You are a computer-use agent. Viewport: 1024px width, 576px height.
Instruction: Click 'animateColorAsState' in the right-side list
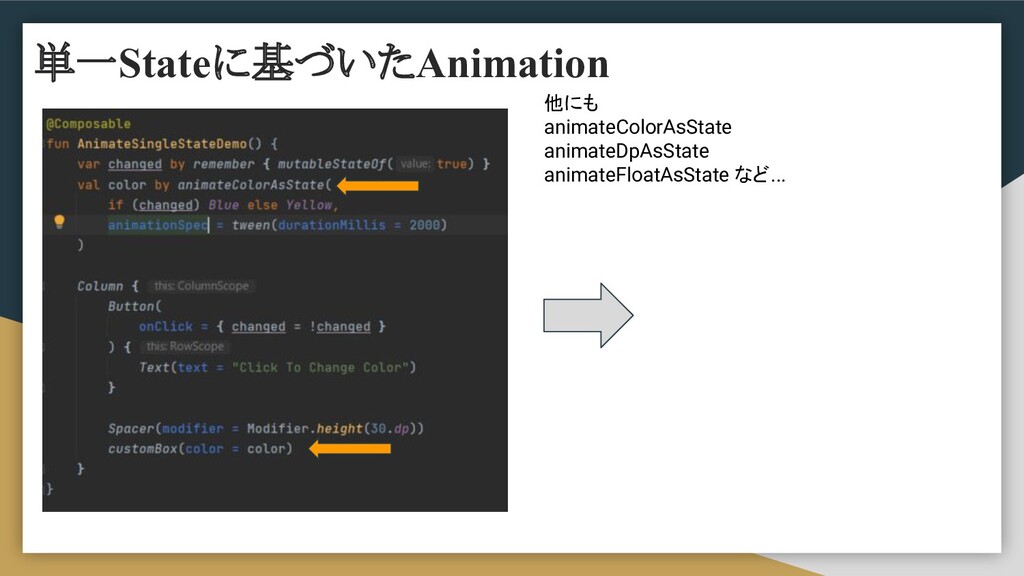point(637,127)
